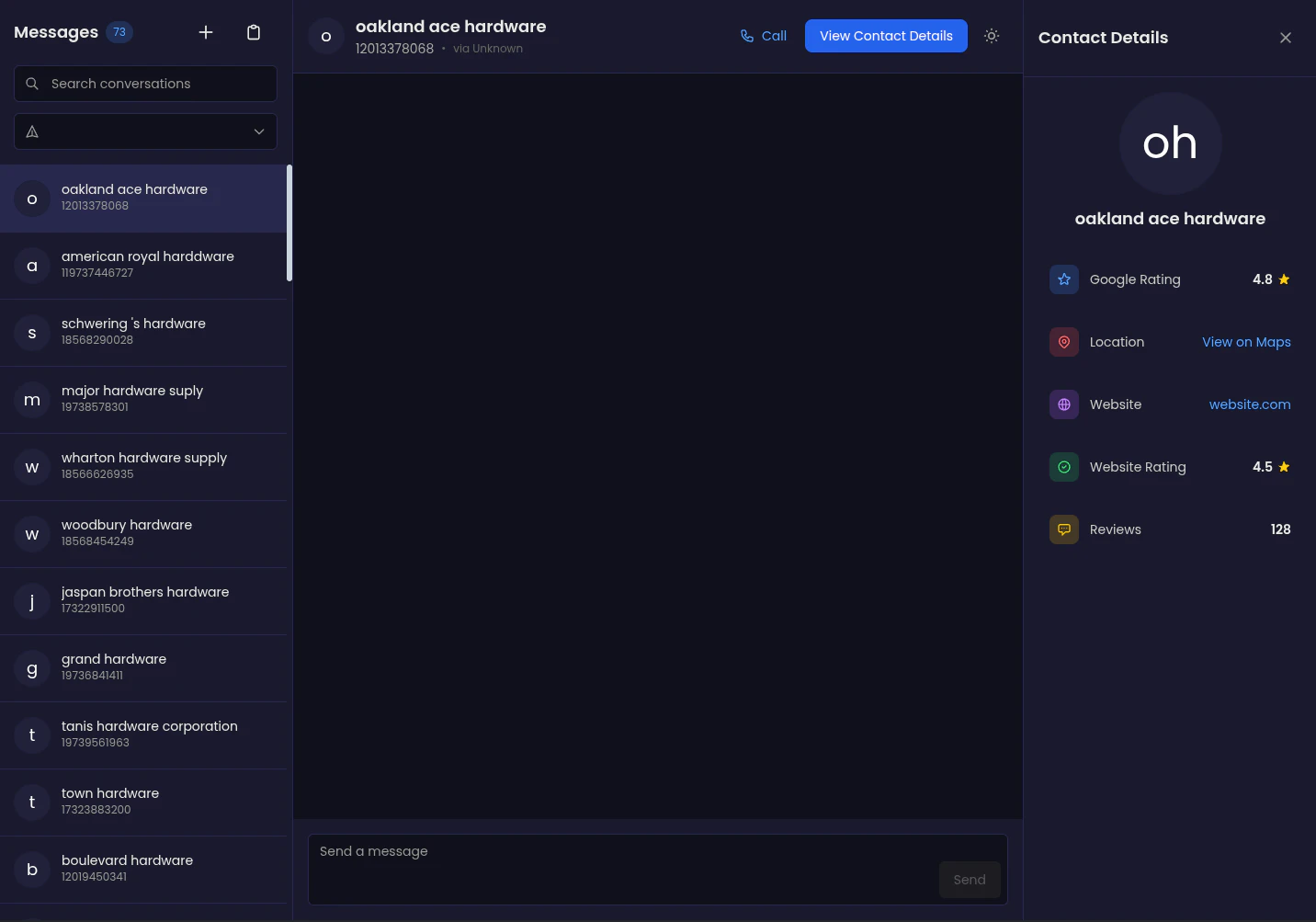
Task: Toggle light mode with the sun icon
Action: (x=992, y=36)
